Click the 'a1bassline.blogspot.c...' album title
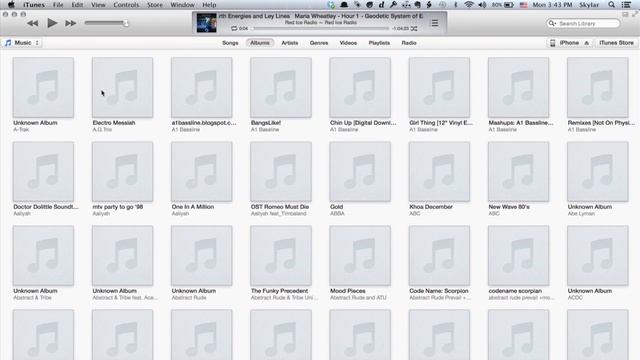This screenshot has height=360, width=640. point(204,123)
